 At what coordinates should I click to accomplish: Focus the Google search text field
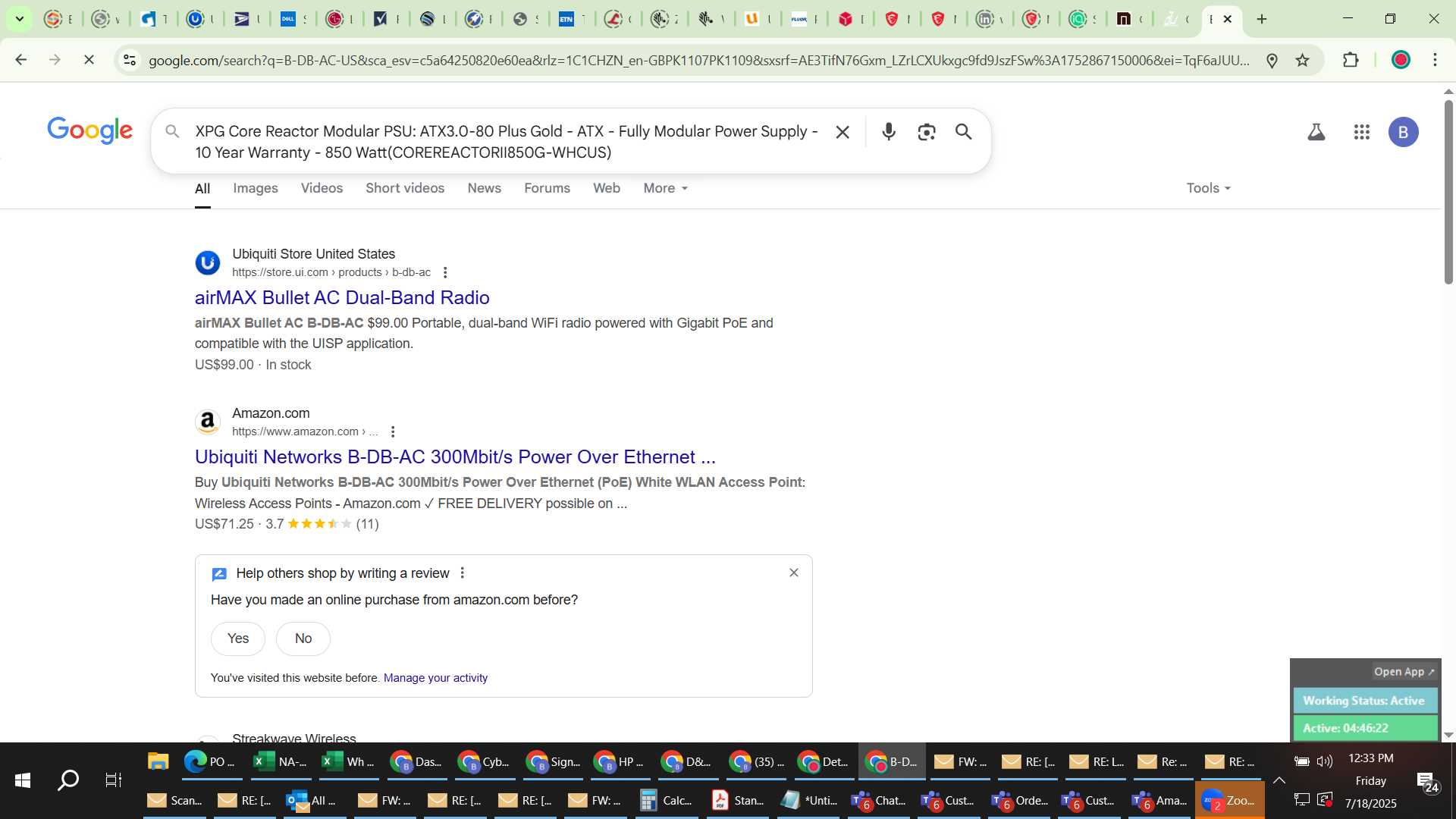click(x=507, y=142)
